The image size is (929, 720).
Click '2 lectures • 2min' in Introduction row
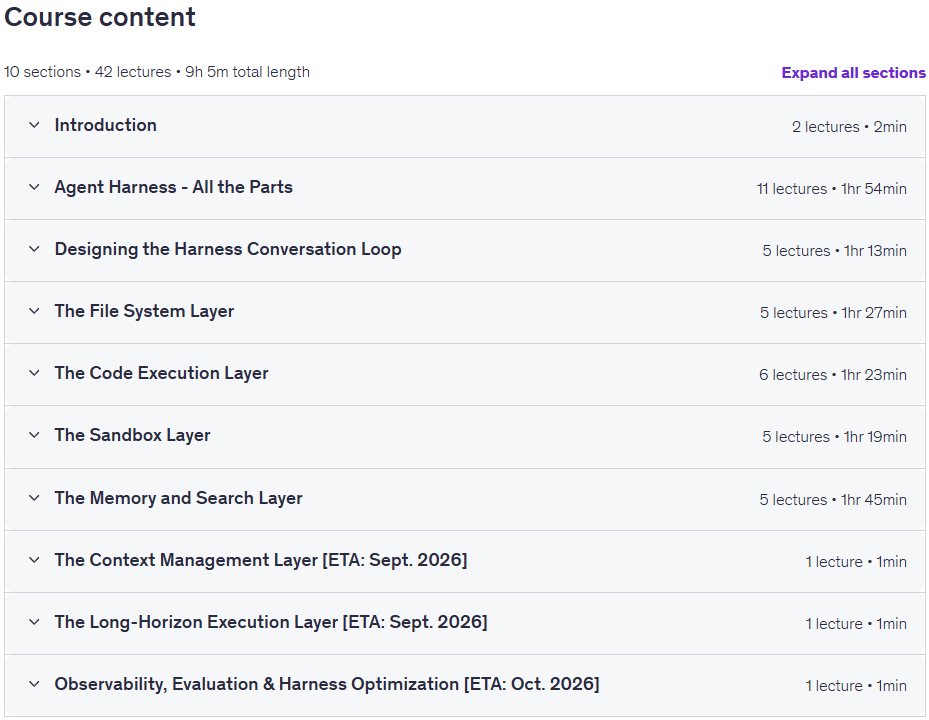pos(849,127)
